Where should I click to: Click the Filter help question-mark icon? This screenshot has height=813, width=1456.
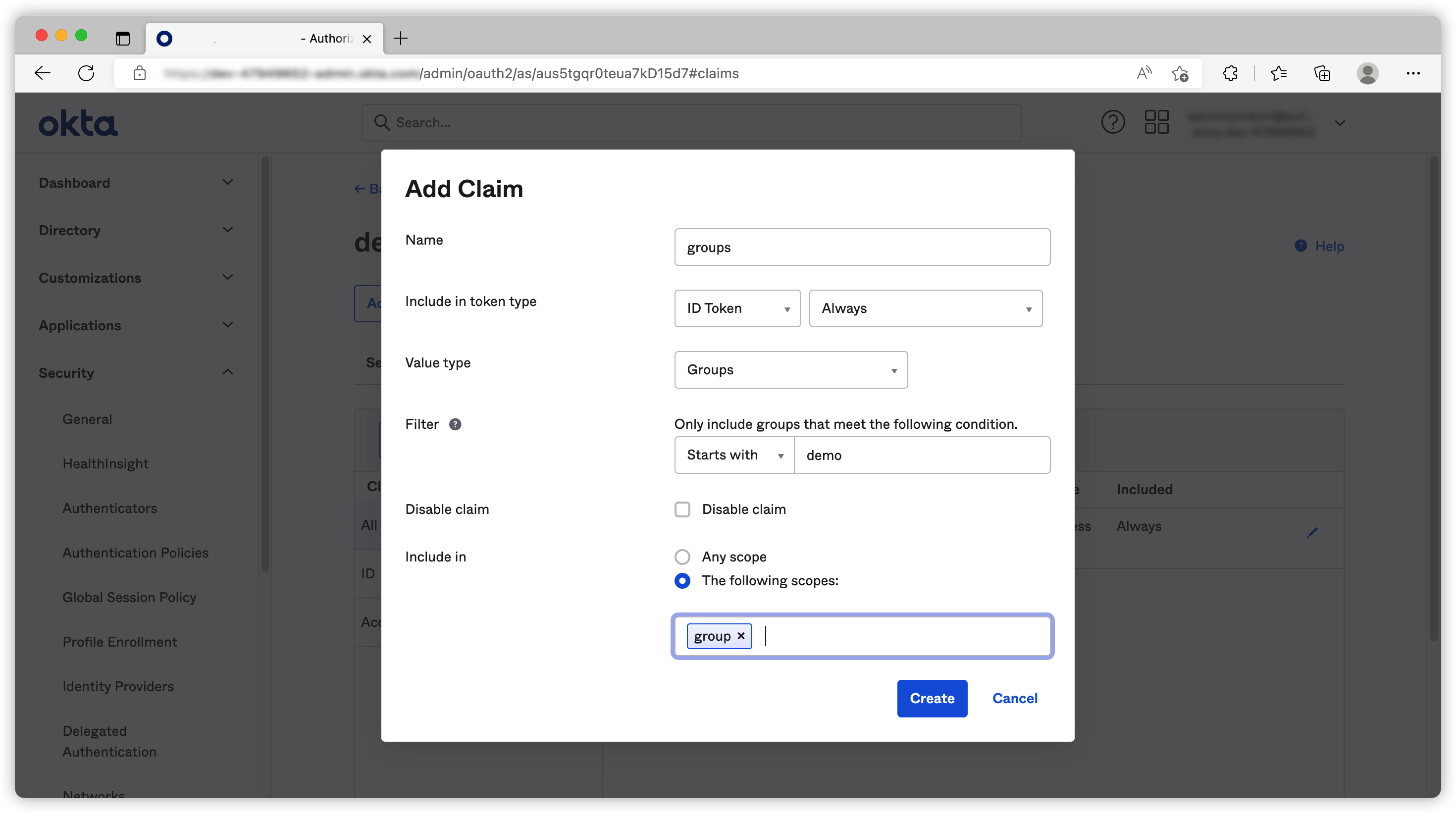455,424
